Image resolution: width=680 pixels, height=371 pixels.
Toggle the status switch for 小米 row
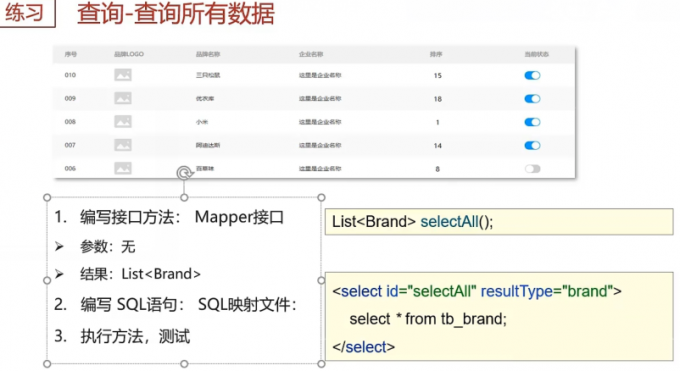tap(532, 122)
